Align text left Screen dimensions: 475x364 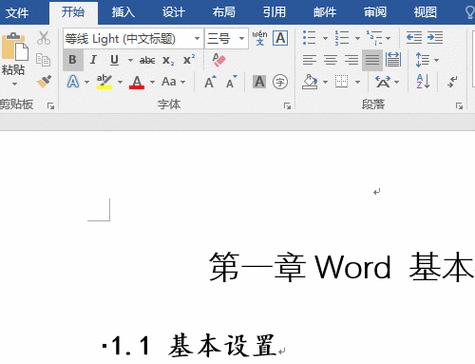click(309, 60)
